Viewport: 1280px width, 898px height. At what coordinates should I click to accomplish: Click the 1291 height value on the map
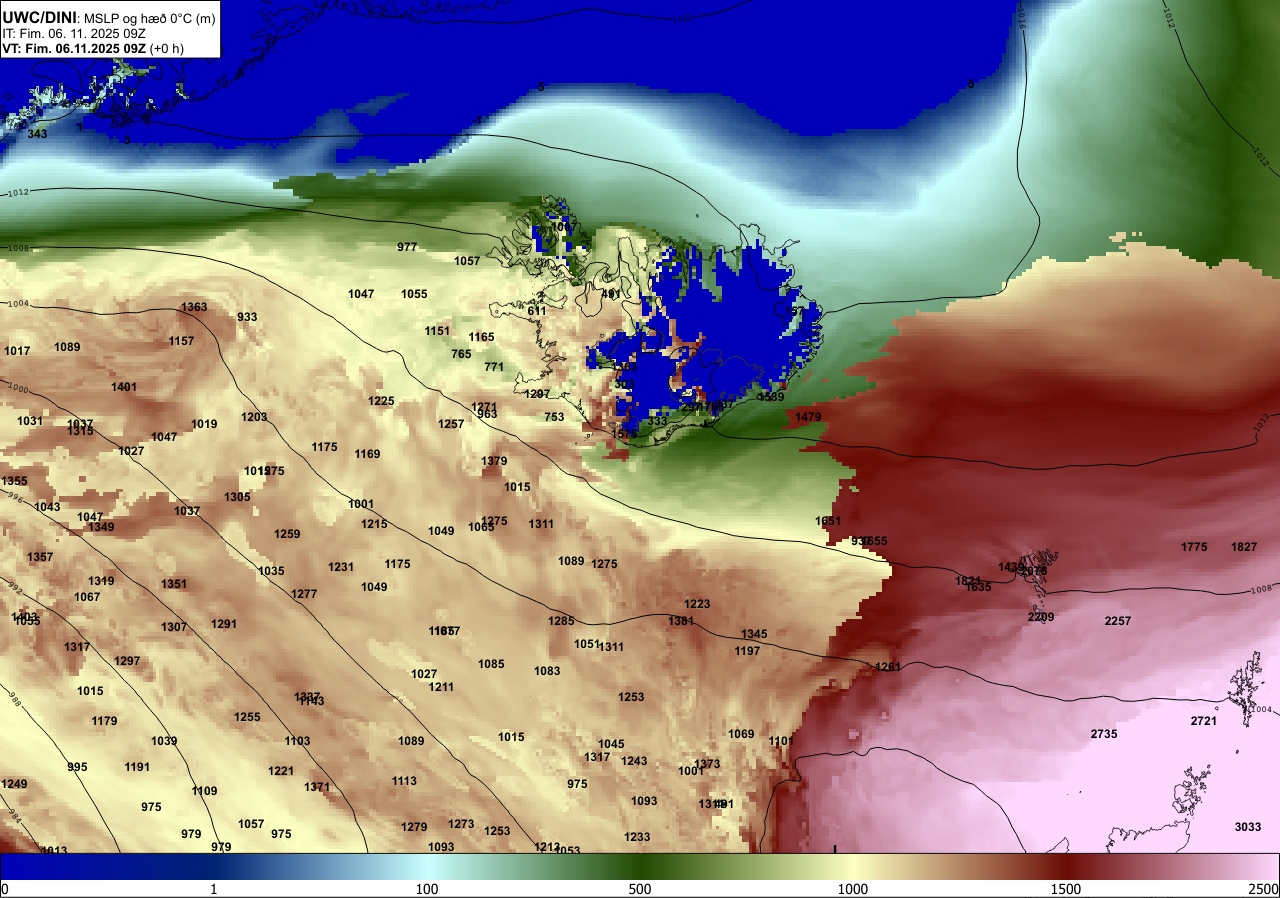click(x=224, y=624)
